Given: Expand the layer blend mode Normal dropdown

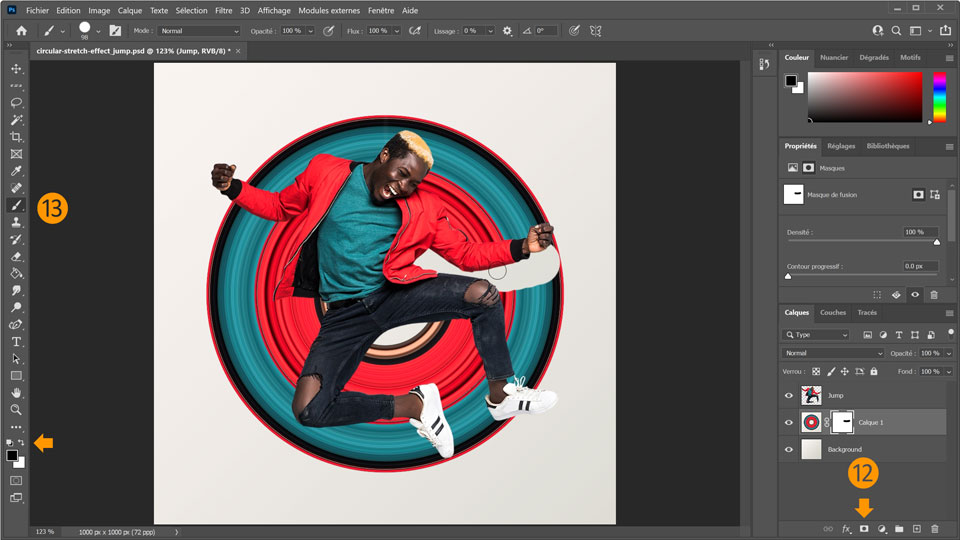Looking at the screenshot, I should click(x=833, y=353).
